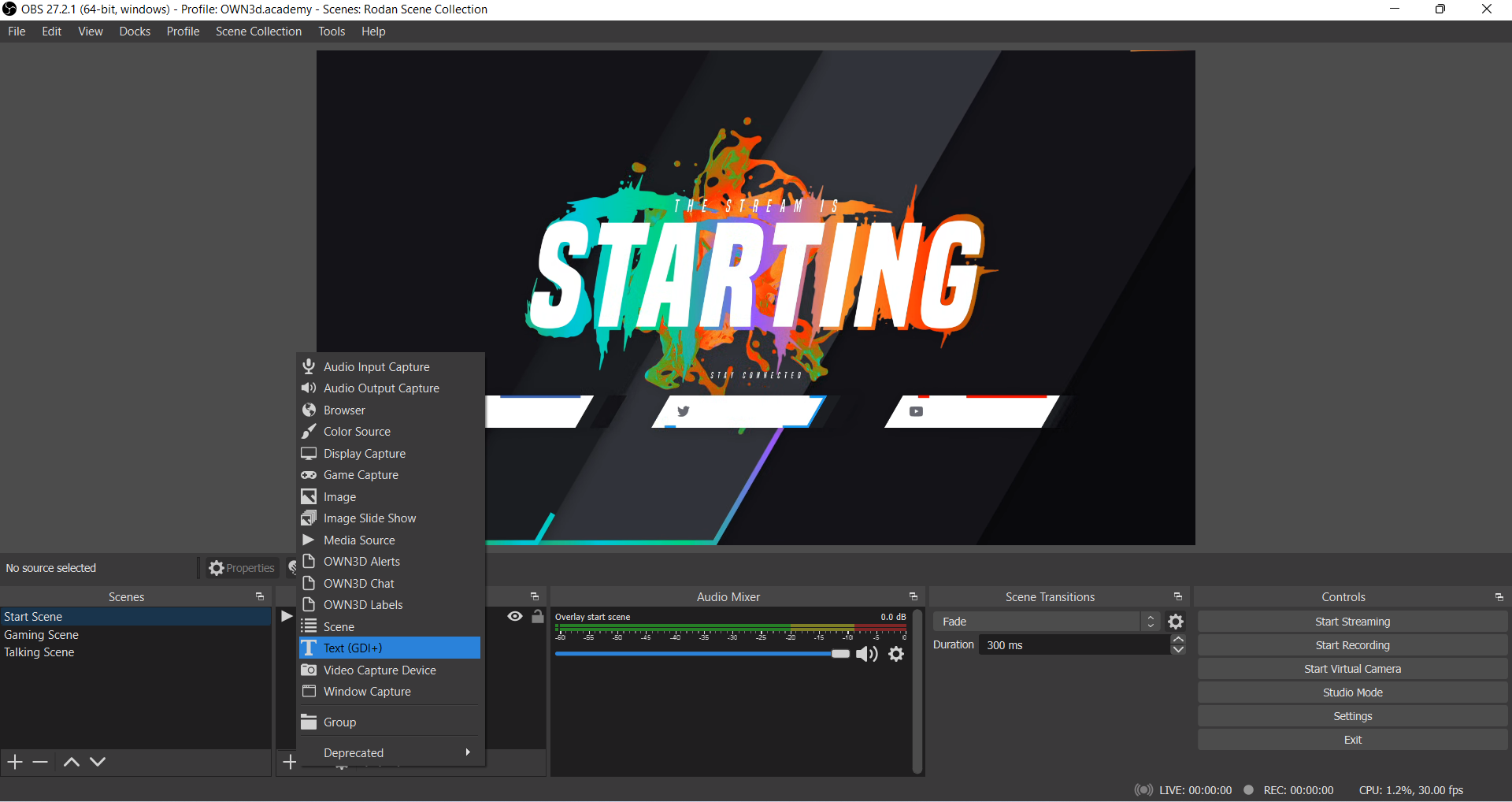Click the remove scene minus icon
1512x802 pixels.
click(x=40, y=762)
